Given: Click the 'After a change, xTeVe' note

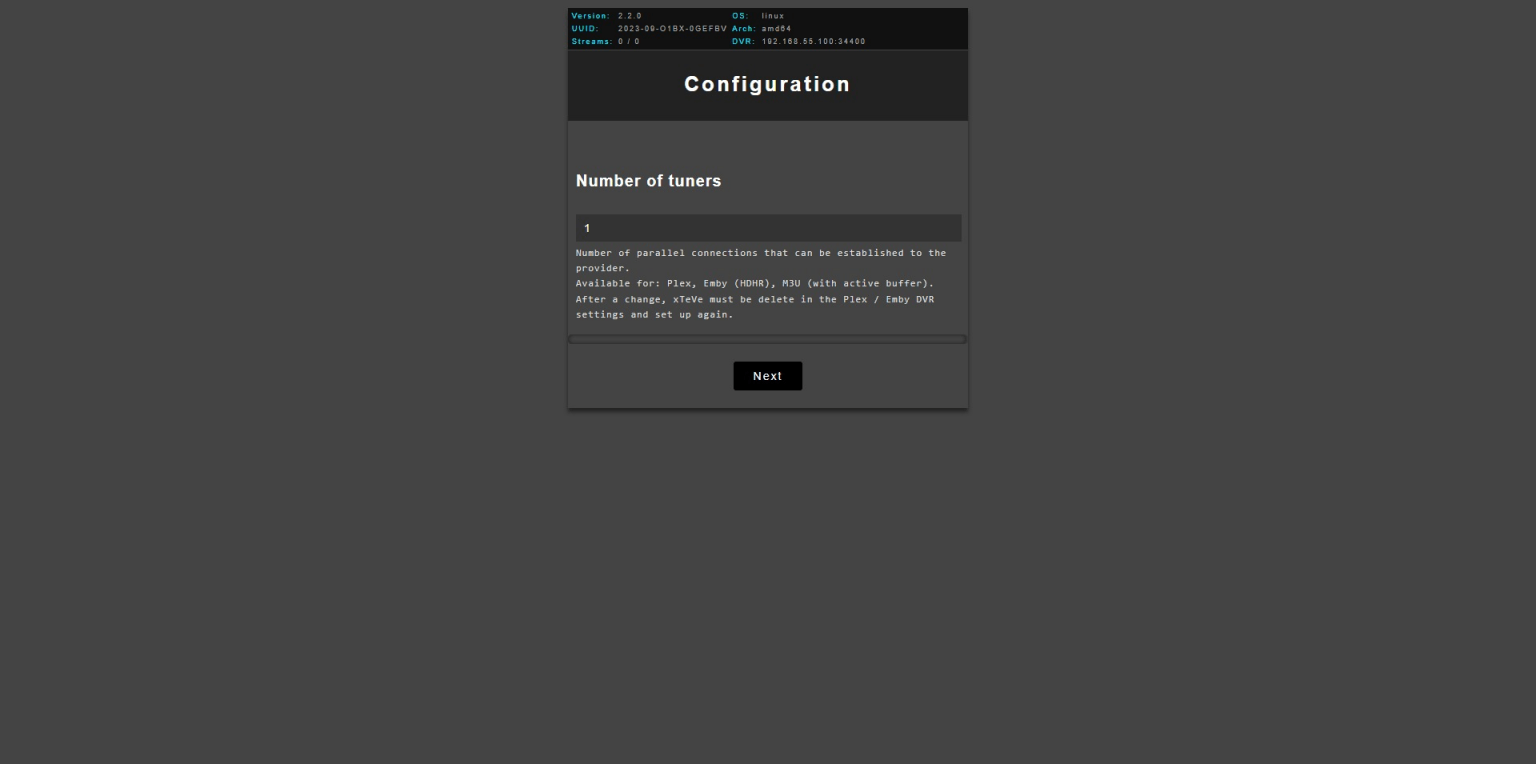Looking at the screenshot, I should [754, 299].
